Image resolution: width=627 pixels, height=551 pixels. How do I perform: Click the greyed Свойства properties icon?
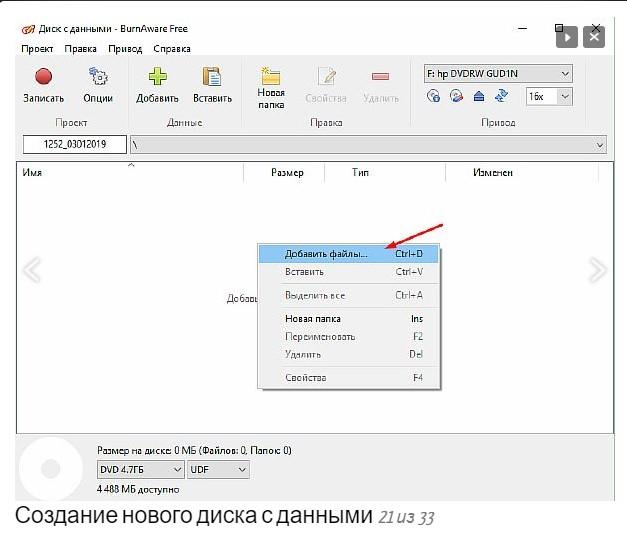[x=327, y=76]
